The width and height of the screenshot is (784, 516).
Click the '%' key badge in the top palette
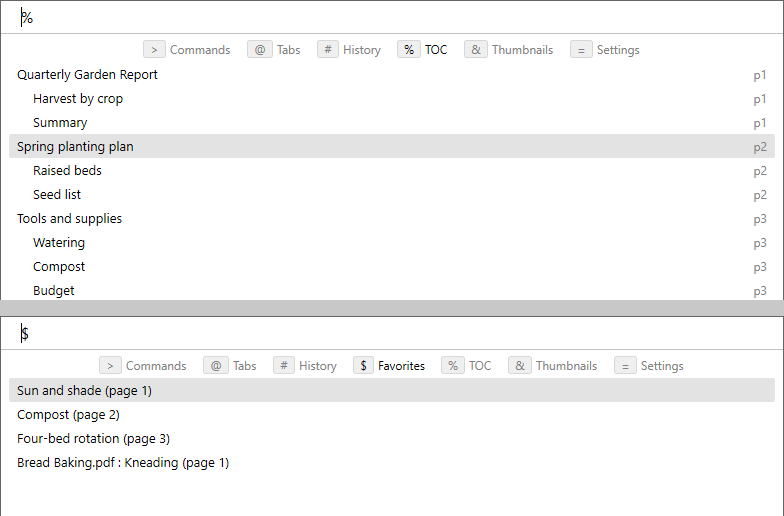pos(409,50)
